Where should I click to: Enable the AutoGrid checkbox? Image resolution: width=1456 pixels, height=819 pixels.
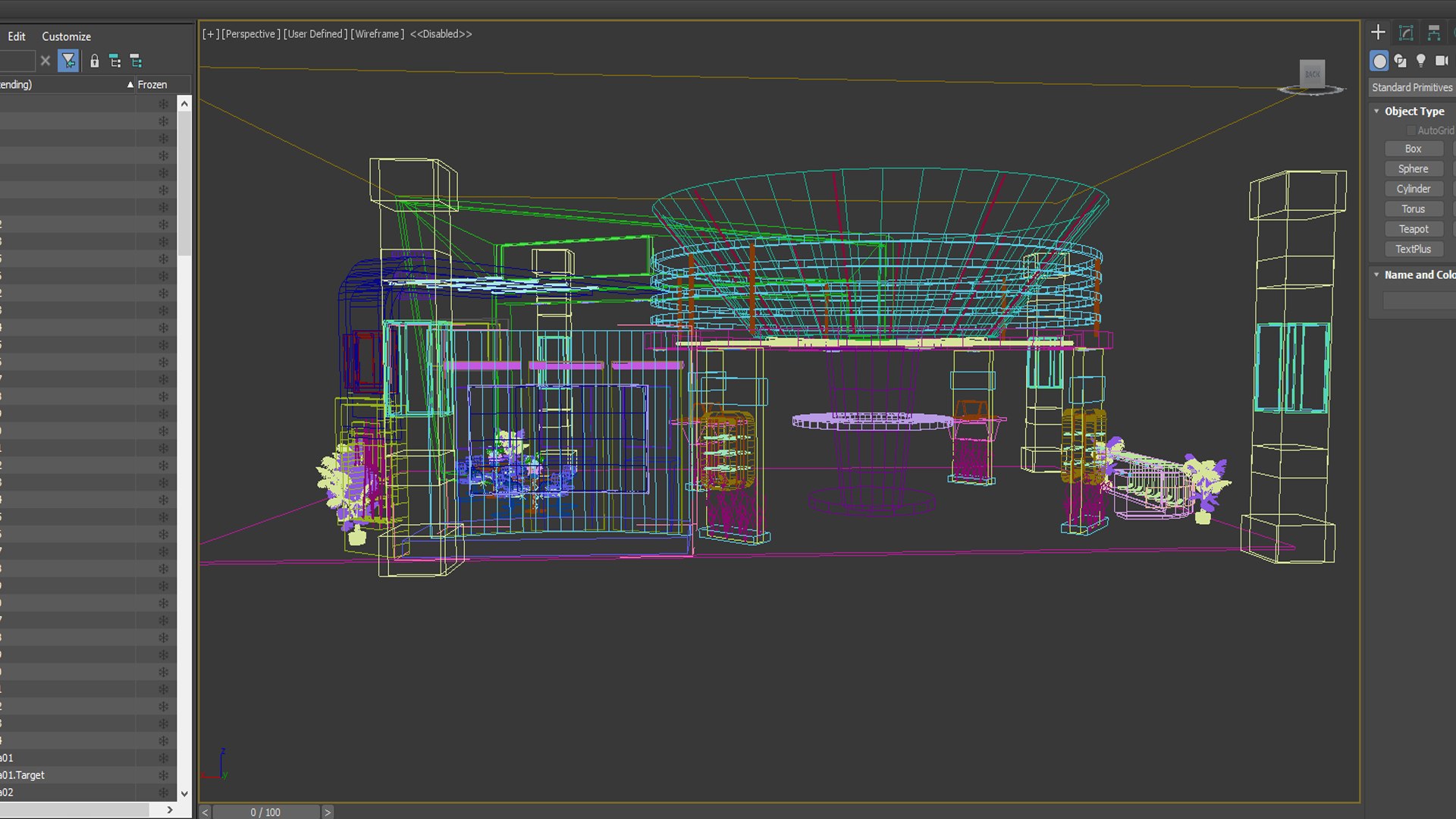(1411, 130)
